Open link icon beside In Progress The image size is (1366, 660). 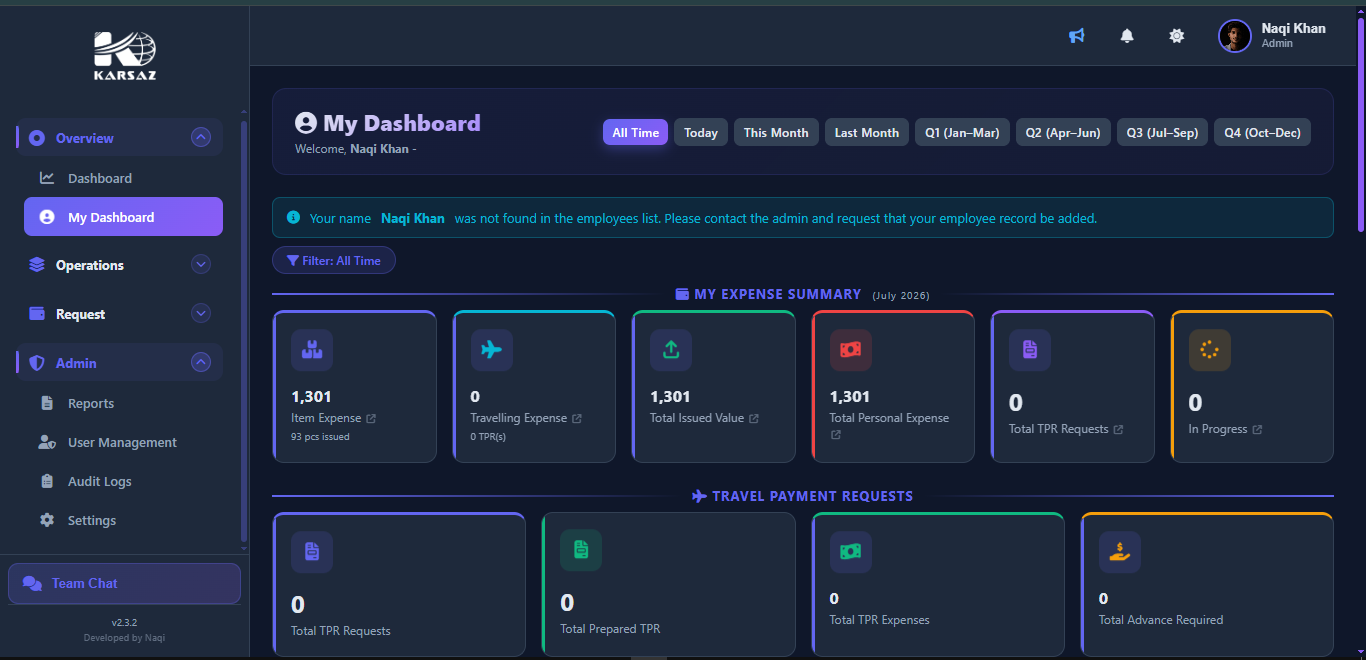pyautogui.click(x=1257, y=429)
